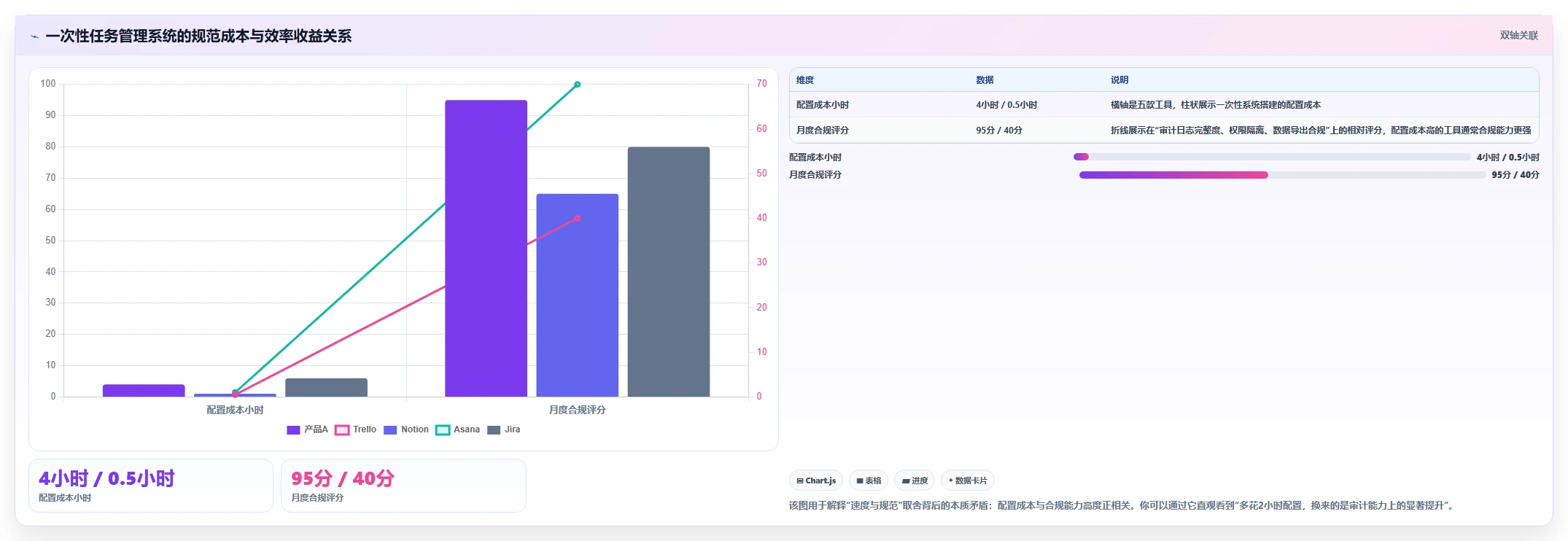Image resolution: width=1568 pixels, height=541 pixels.
Task: Click the Jira bar in 月度合规评分 group
Action: [x=669, y=272]
